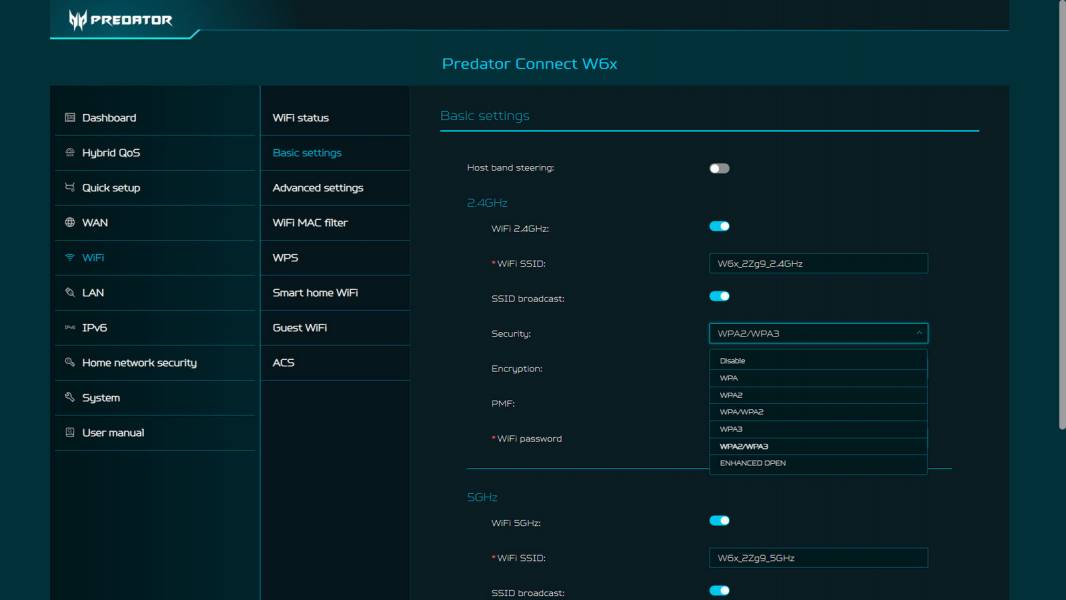Click the Quick setup icon
The image size is (1066, 600).
pyautogui.click(x=69, y=187)
